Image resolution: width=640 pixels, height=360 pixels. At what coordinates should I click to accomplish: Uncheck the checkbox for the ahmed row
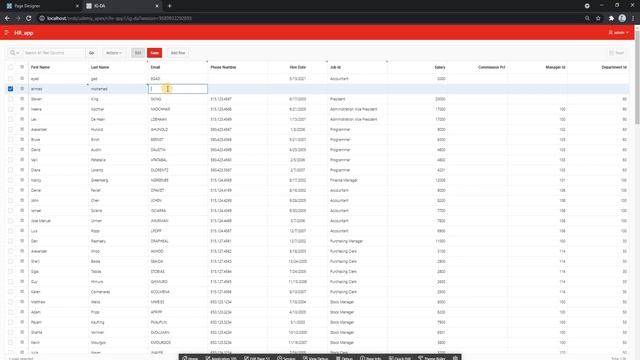(10, 89)
